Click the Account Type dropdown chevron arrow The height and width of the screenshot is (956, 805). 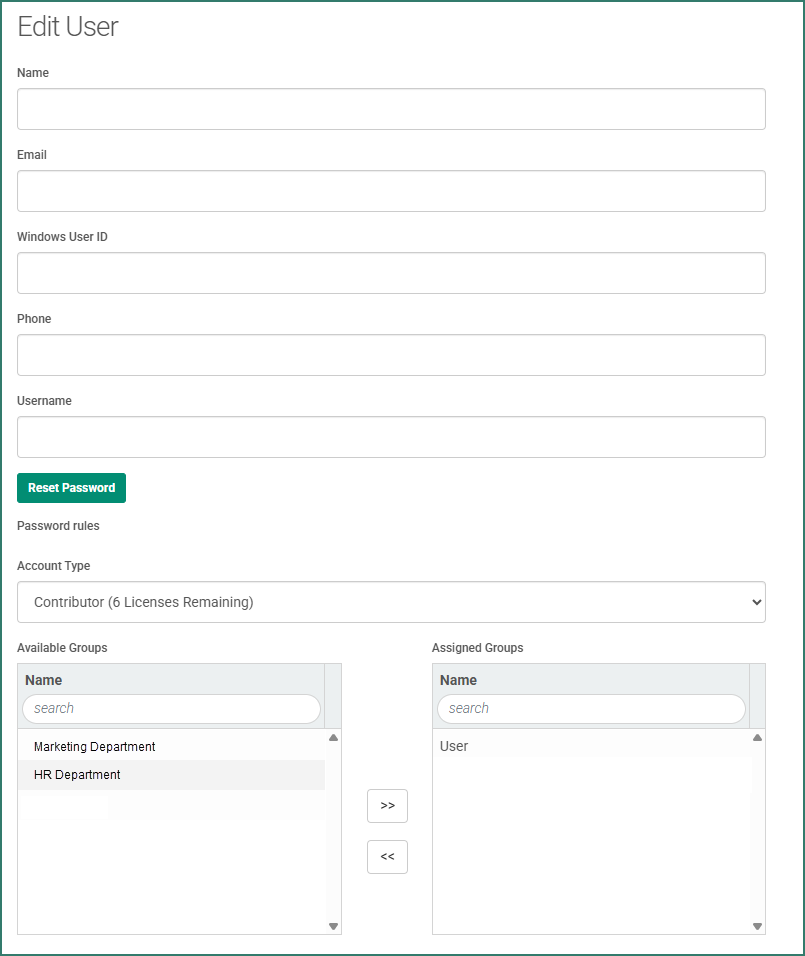756,602
